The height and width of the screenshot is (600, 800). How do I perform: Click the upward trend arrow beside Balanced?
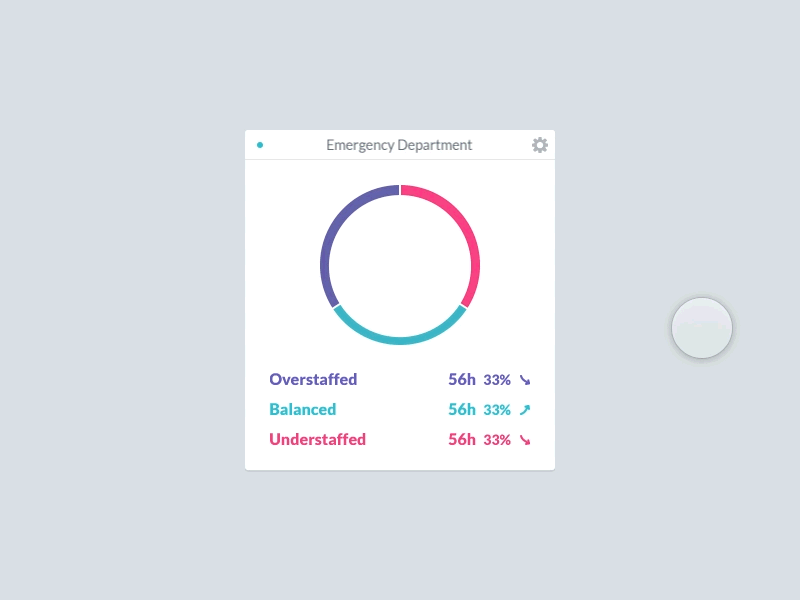tap(523, 409)
